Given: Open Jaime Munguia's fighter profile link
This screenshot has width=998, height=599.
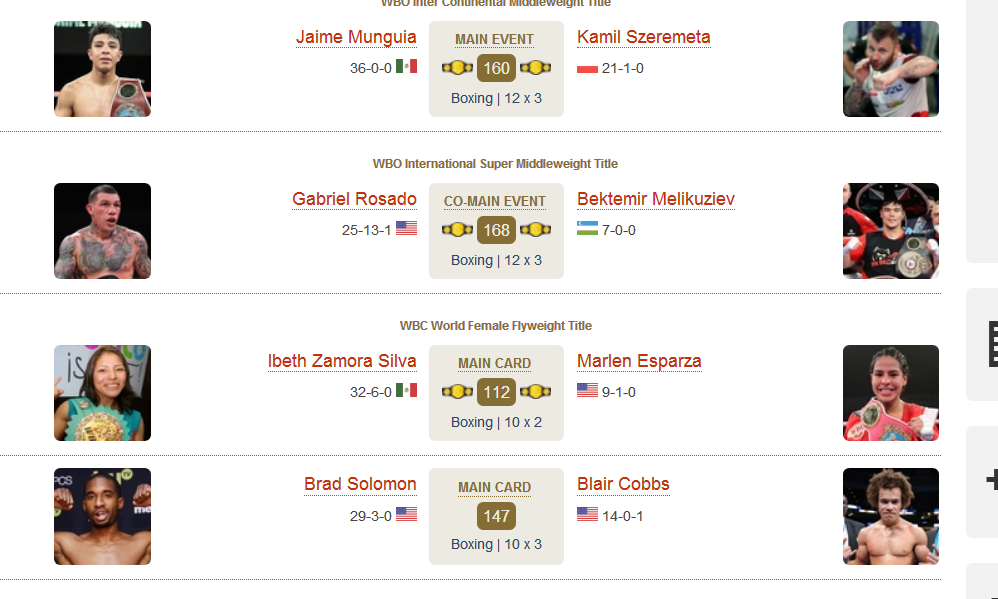Looking at the screenshot, I should pyautogui.click(x=356, y=38).
